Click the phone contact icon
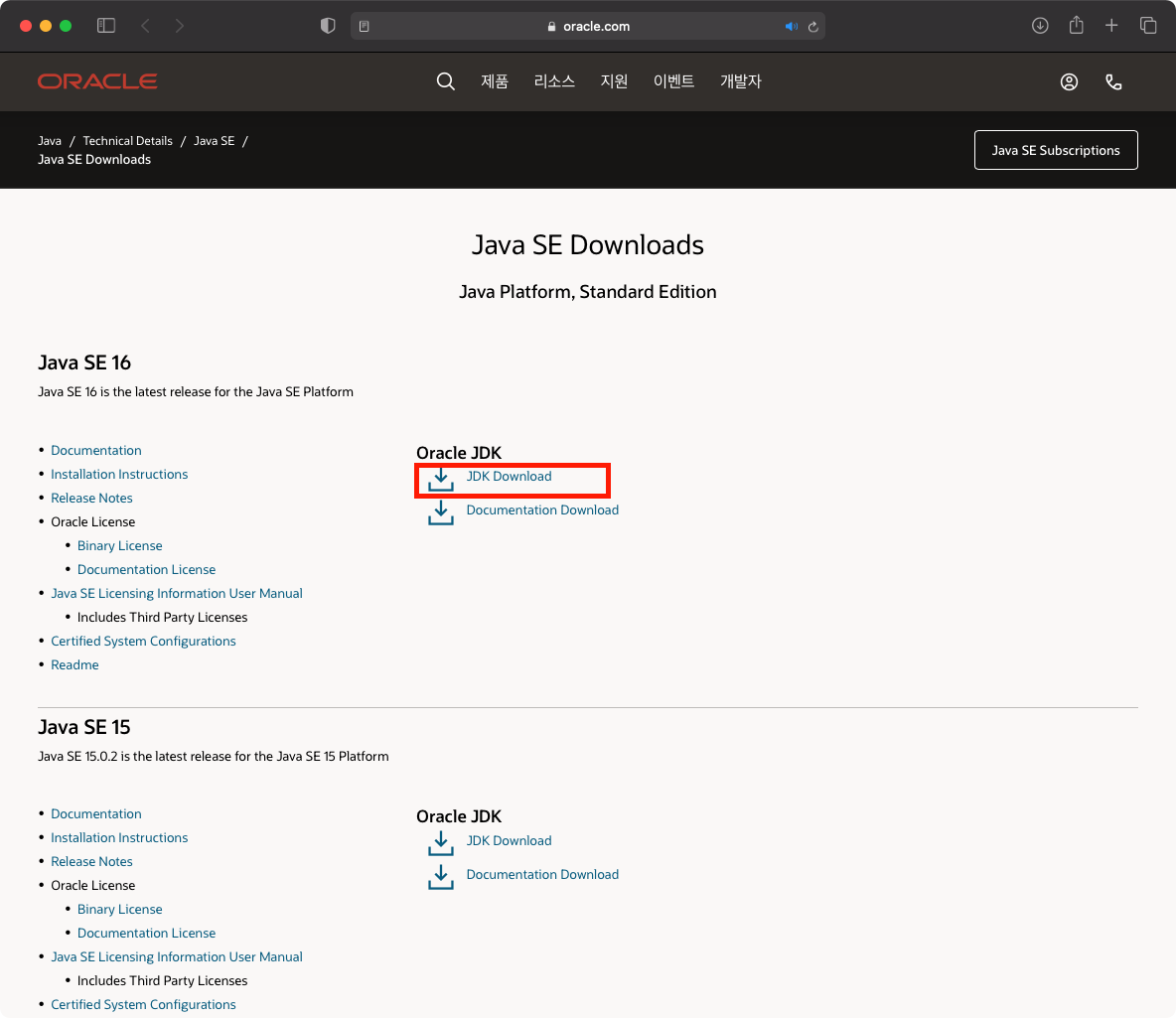 click(1113, 81)
